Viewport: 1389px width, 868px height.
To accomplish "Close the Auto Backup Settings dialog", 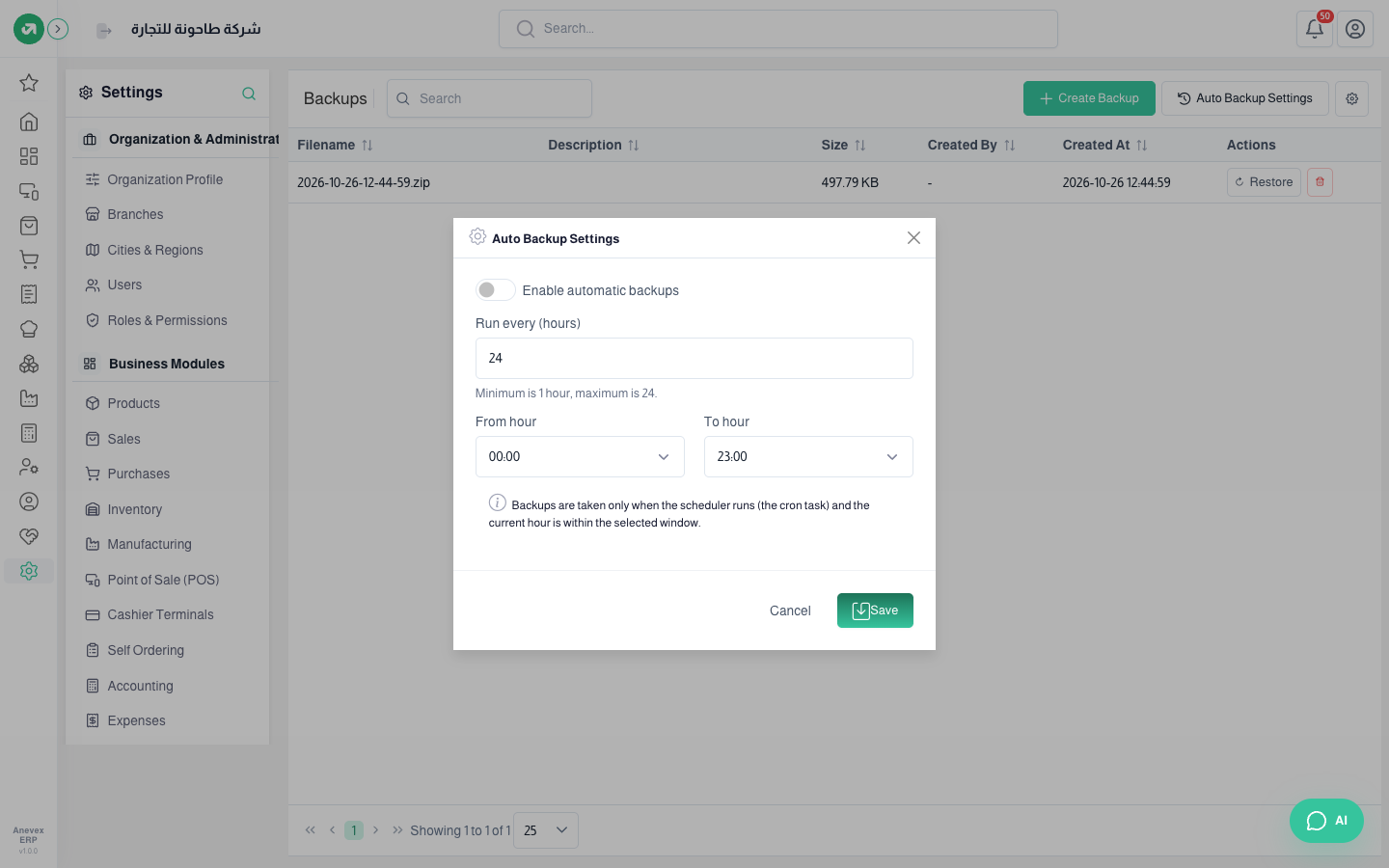I will tap(913, 238).
